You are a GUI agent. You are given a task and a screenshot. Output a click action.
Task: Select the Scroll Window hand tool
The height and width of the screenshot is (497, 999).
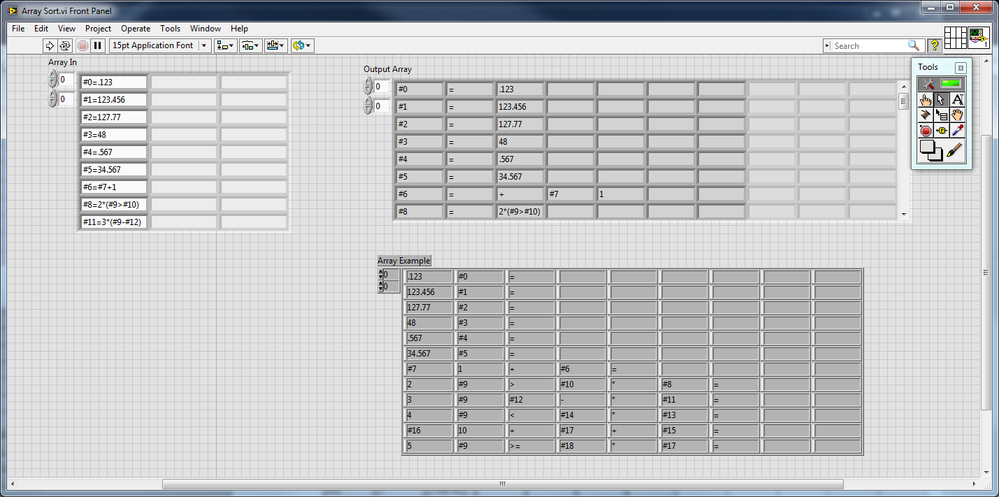point(958,115)
